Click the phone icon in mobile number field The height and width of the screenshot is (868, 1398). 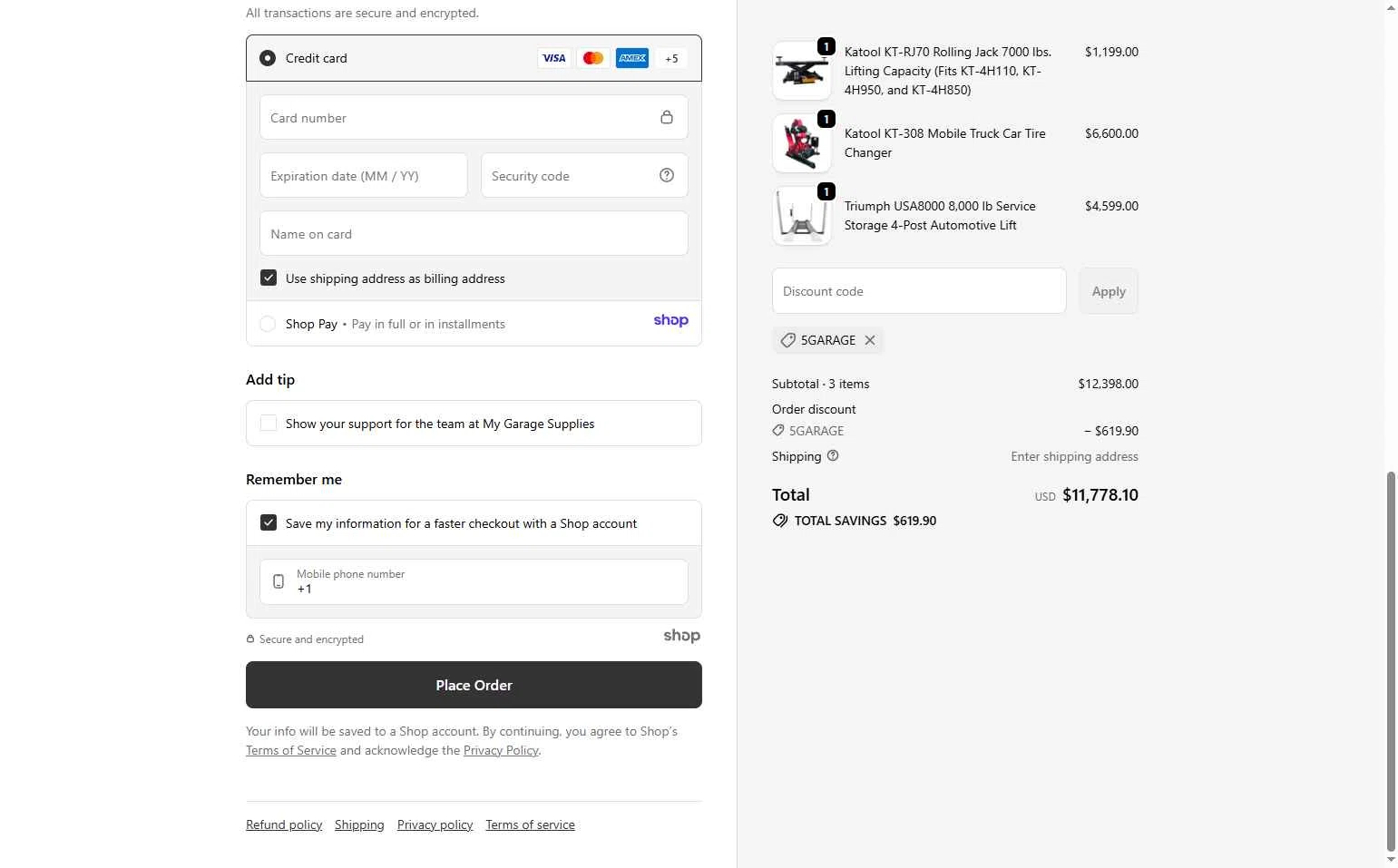coord(279,581)
